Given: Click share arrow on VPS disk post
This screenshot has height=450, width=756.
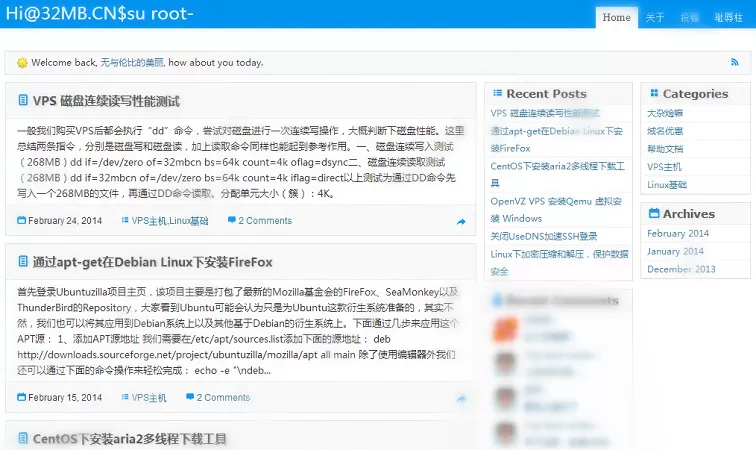Looking at the screenshot, I should pyautogui.click(x=461, y=221).
